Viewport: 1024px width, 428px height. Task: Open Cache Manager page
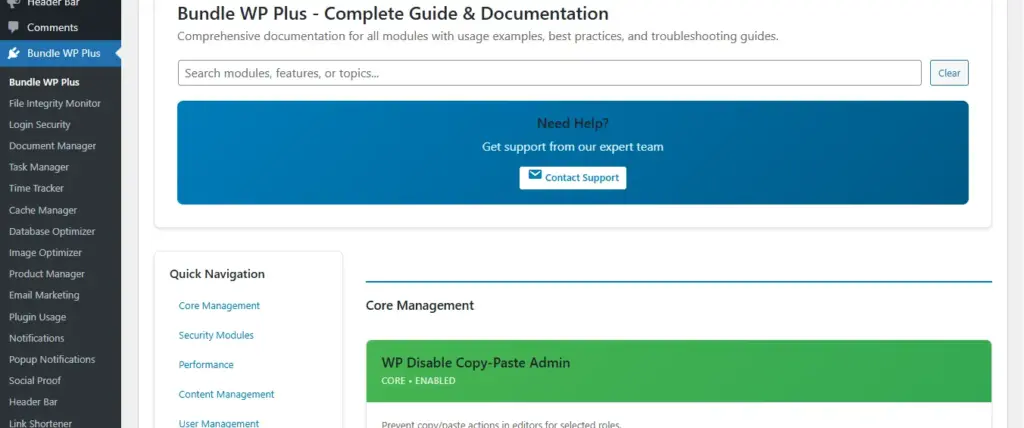pyautogui.click(x=43, y=210)
